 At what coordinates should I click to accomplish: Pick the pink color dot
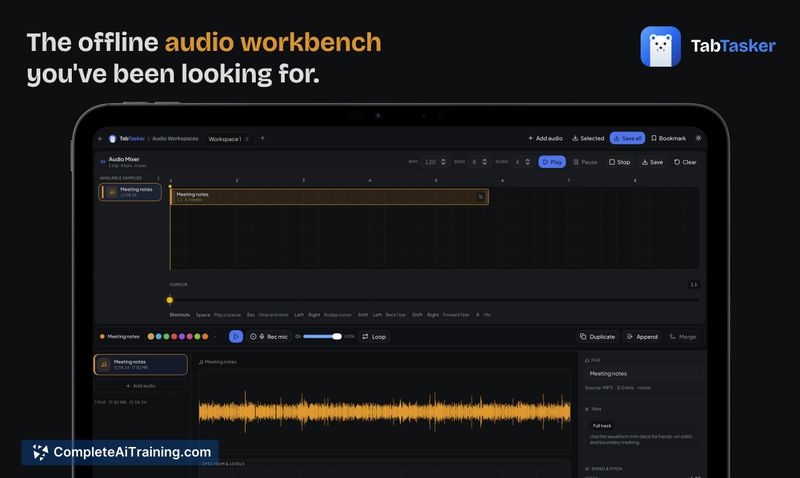pos(189,337)
